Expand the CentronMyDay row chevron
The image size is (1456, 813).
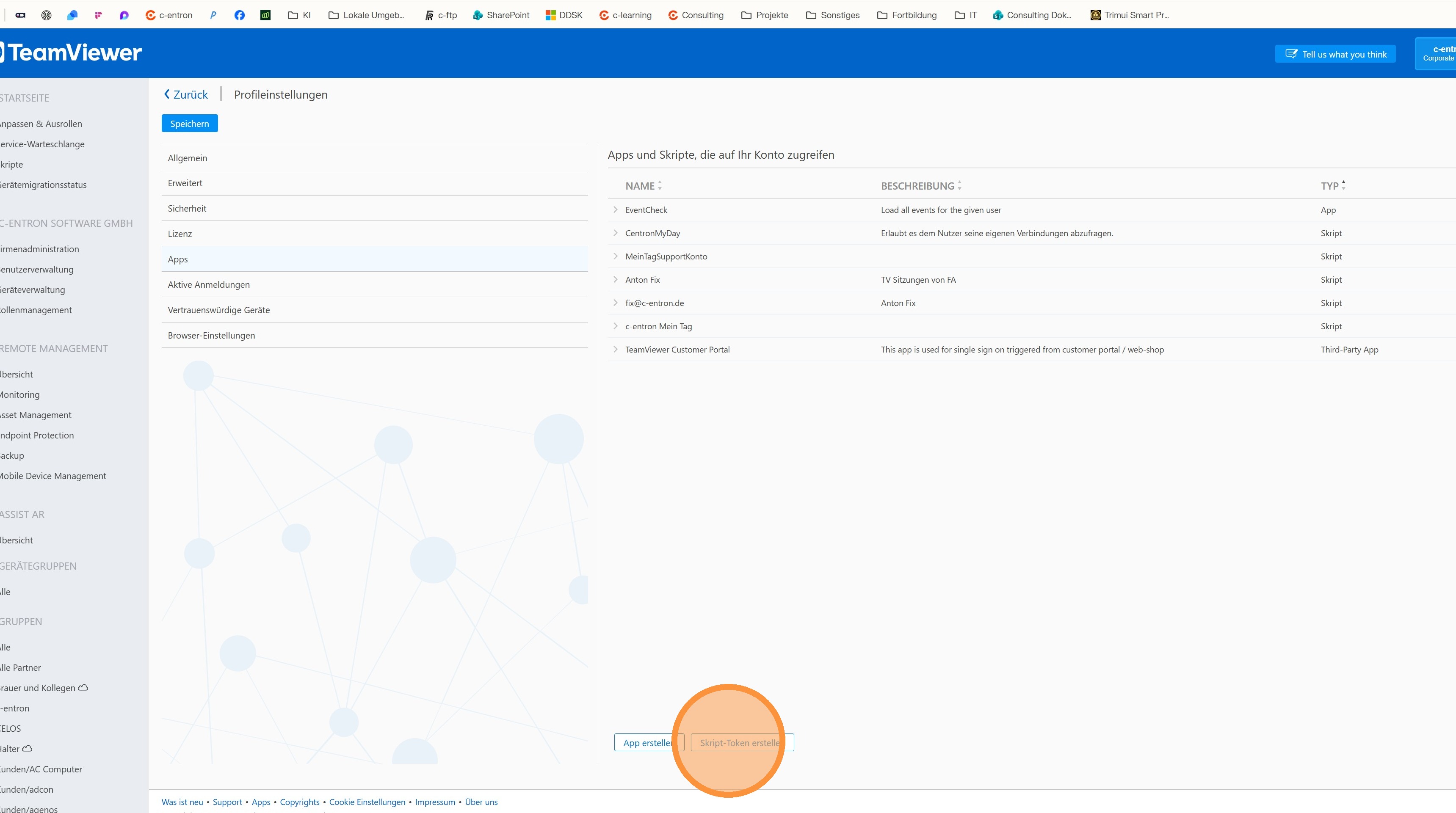click(x=616, y=233)
